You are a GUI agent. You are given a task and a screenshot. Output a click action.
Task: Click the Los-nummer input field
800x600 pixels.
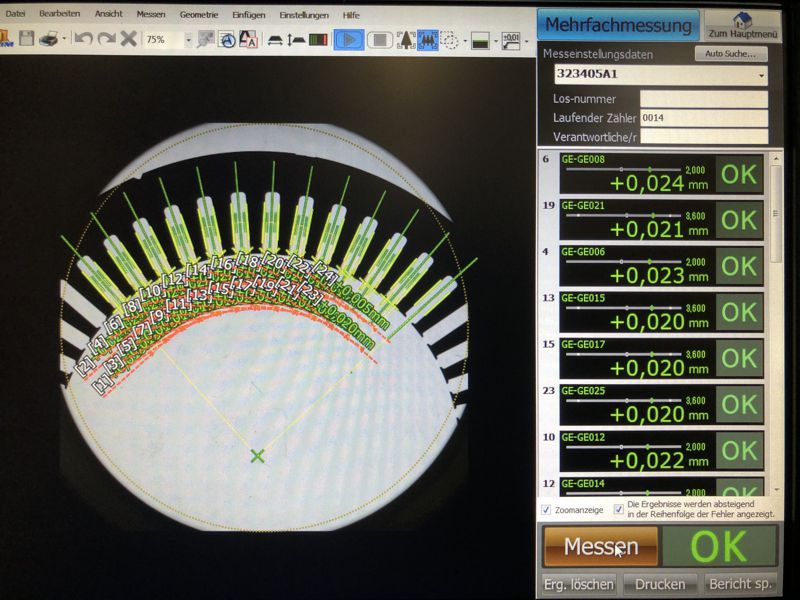point(703,99)
